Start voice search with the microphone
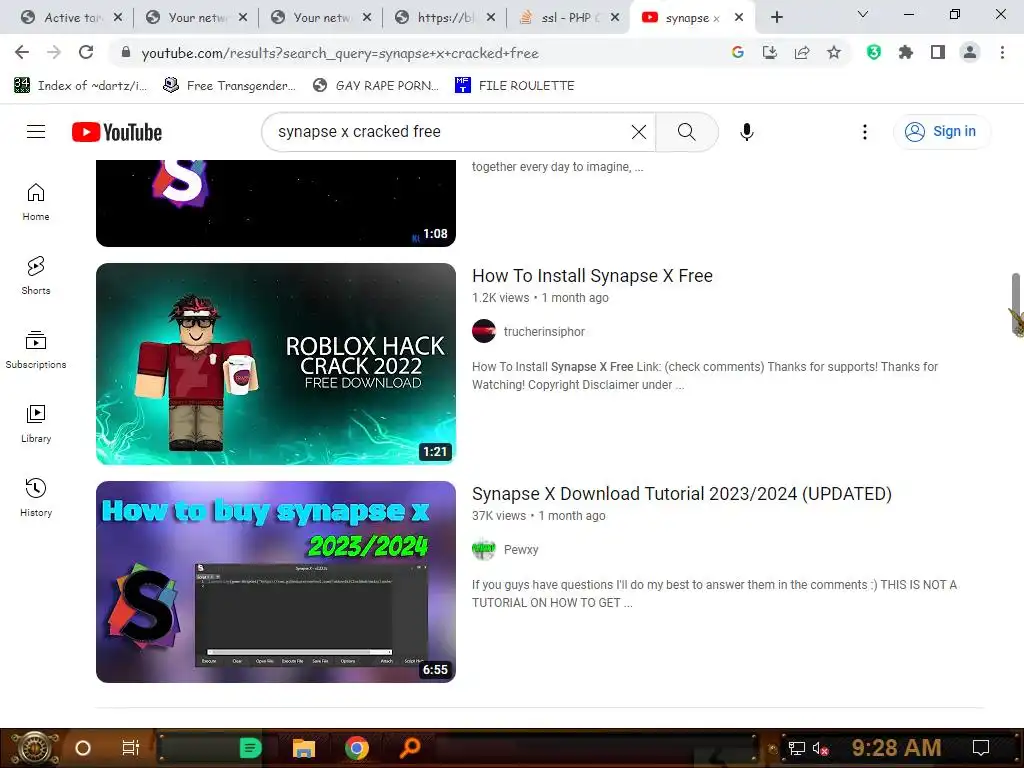Viewport: 1024px width, 768px height. (746, 132)
